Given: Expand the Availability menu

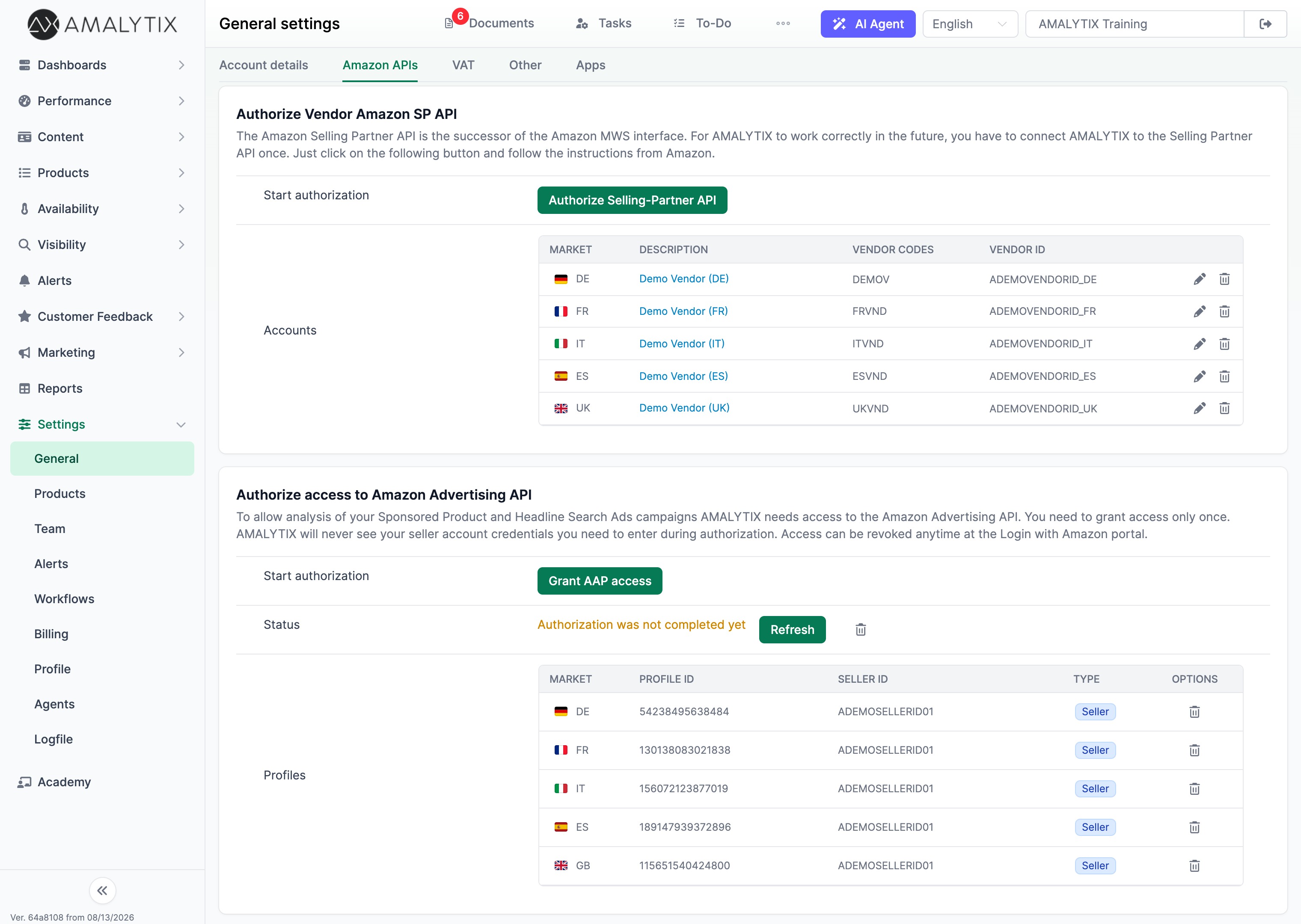Looking at the screenshot, I should [102, 209].
